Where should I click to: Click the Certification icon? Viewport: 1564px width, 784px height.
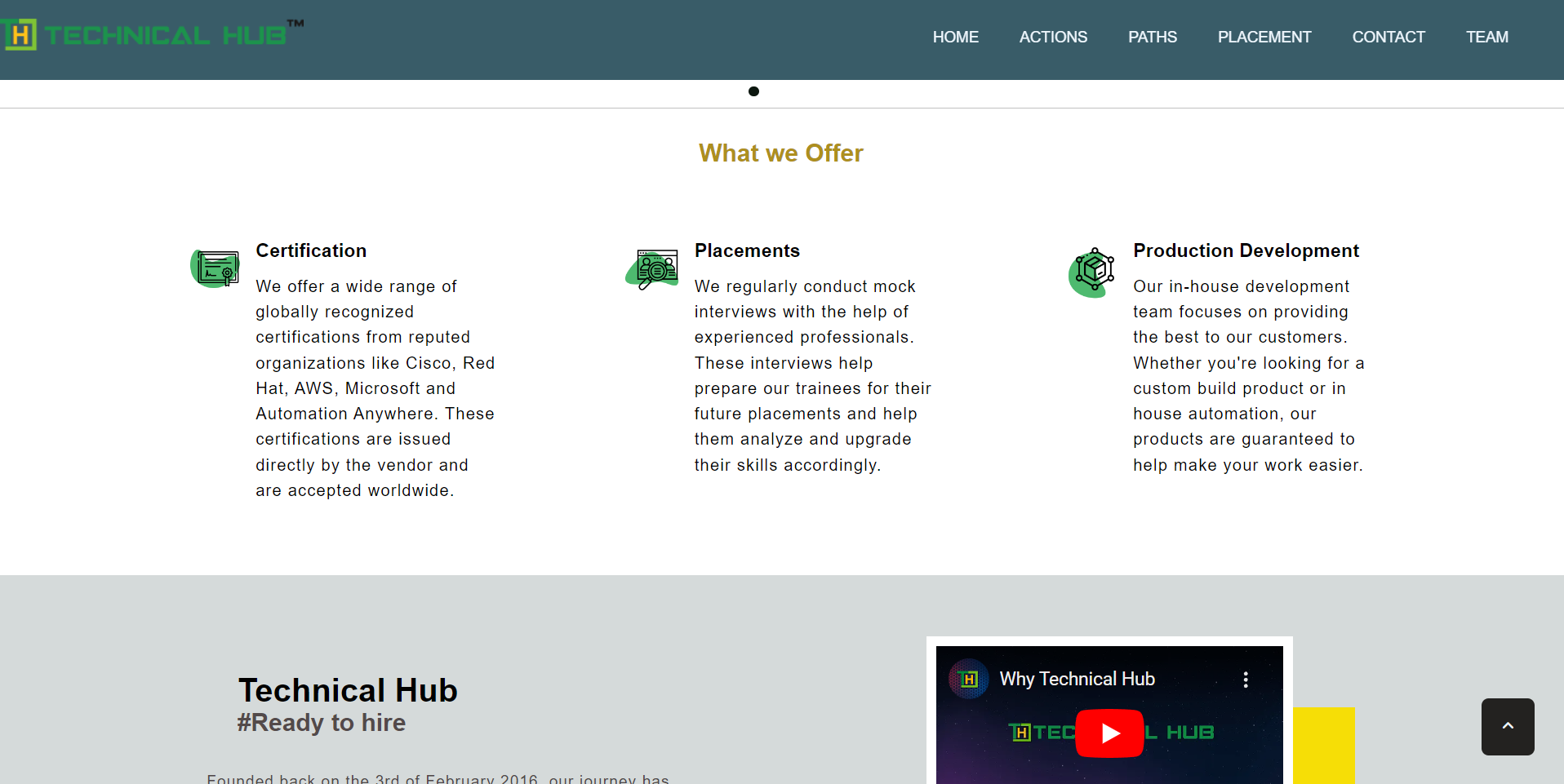(215, 268)
